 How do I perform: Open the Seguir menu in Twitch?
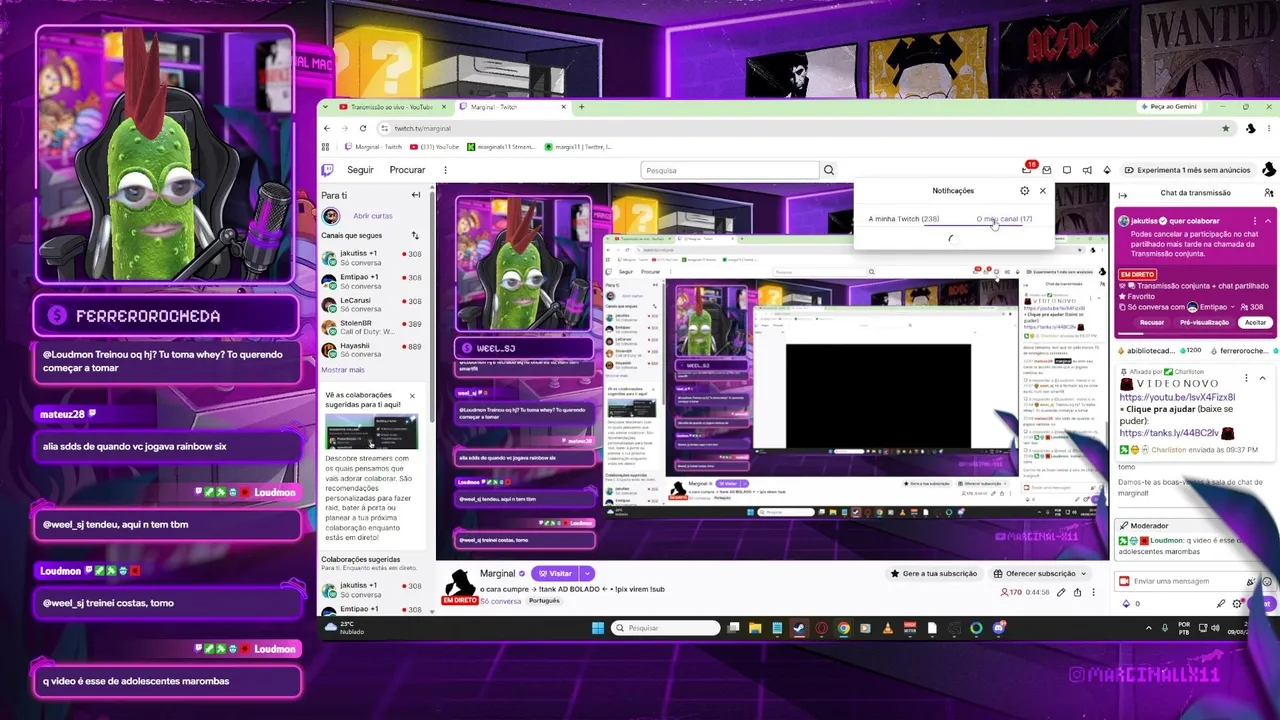[360, 170]
